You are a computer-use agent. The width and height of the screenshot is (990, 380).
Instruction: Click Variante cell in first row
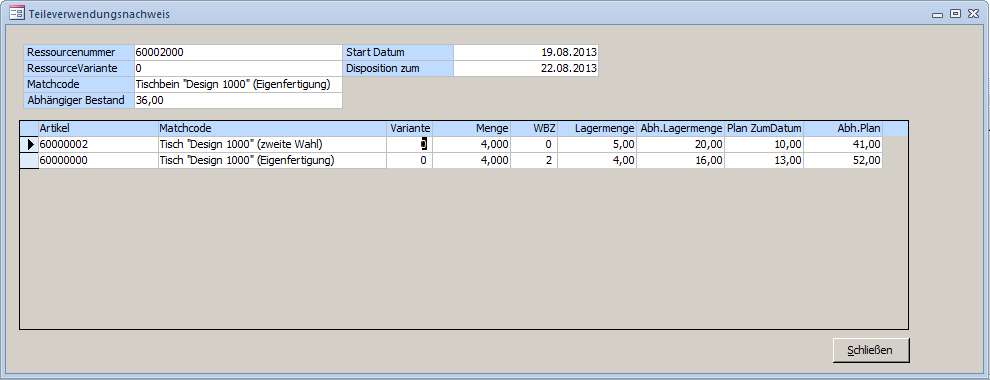409,145
